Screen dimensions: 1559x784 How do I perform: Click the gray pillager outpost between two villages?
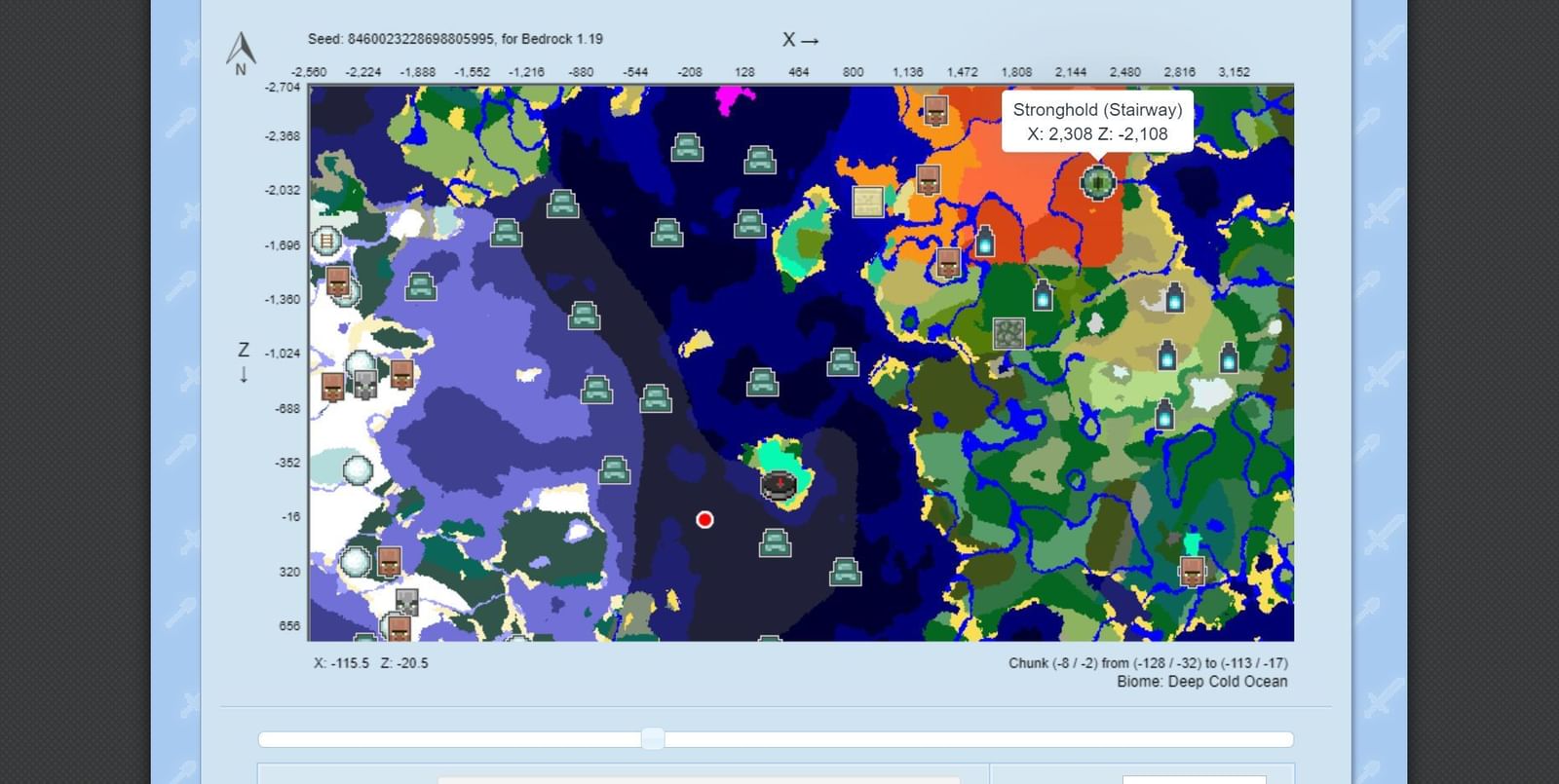pyautogui.click(x=365, y=383)
